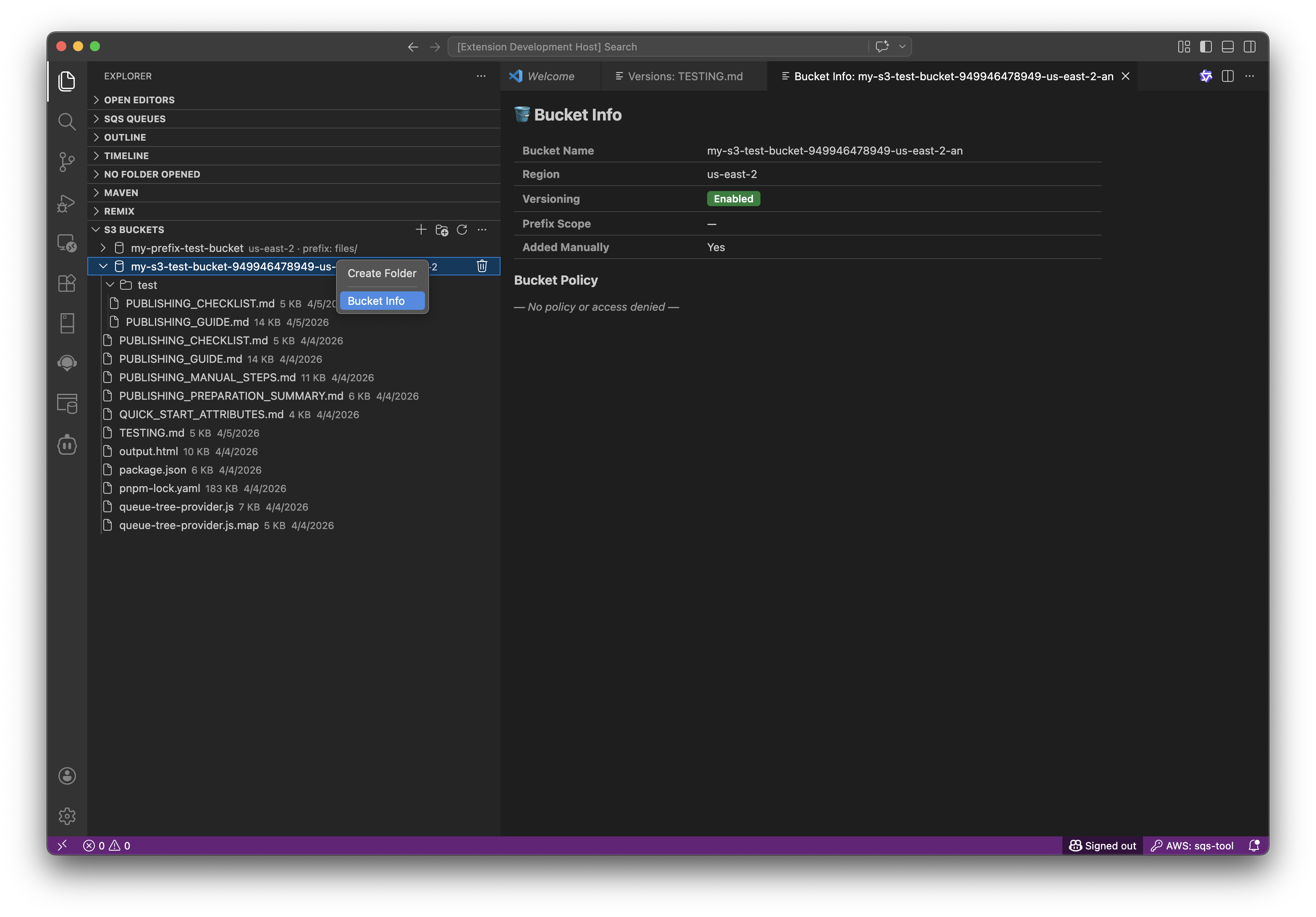Choose Create Folder from context menu

382,273
